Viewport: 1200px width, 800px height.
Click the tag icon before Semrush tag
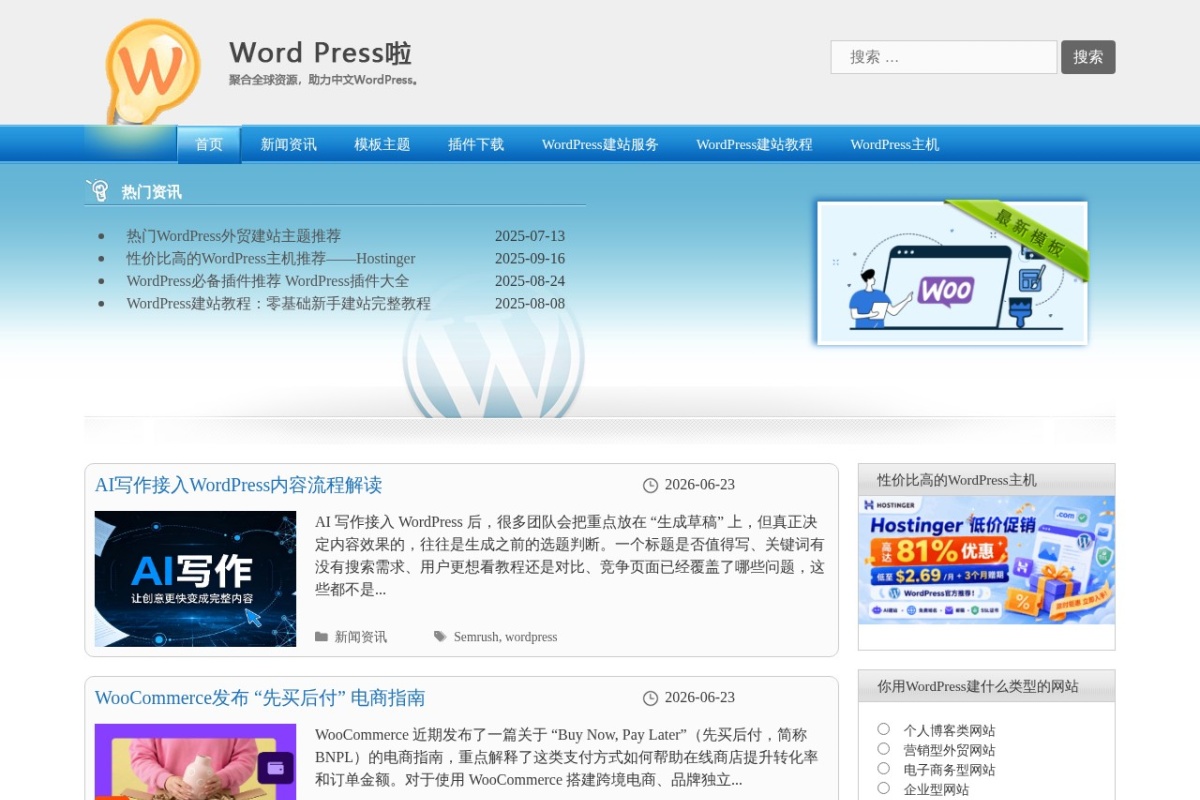[440, 636]
